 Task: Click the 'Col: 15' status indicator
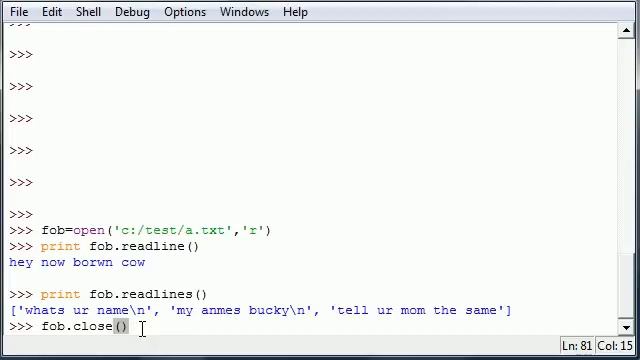coord(615,346)
